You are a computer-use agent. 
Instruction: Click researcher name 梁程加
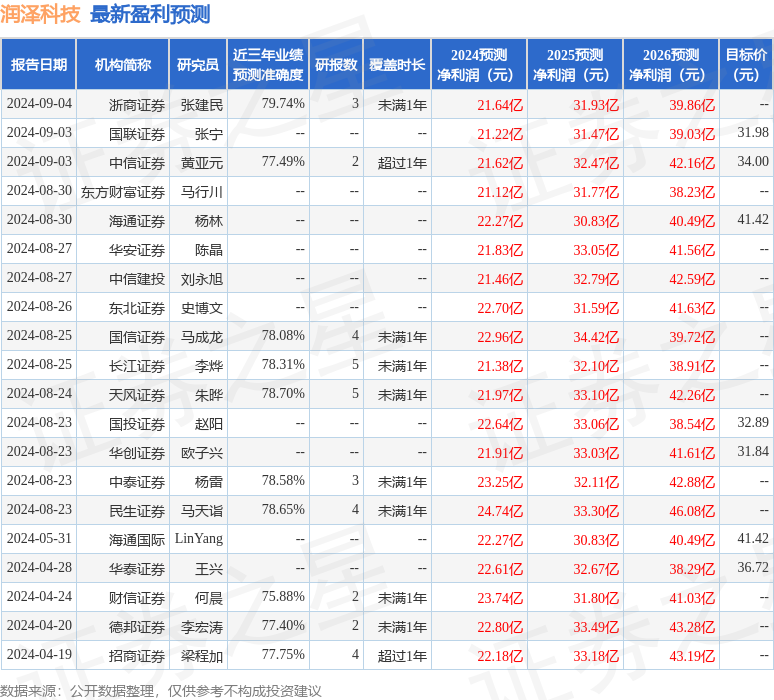[202, 657]
